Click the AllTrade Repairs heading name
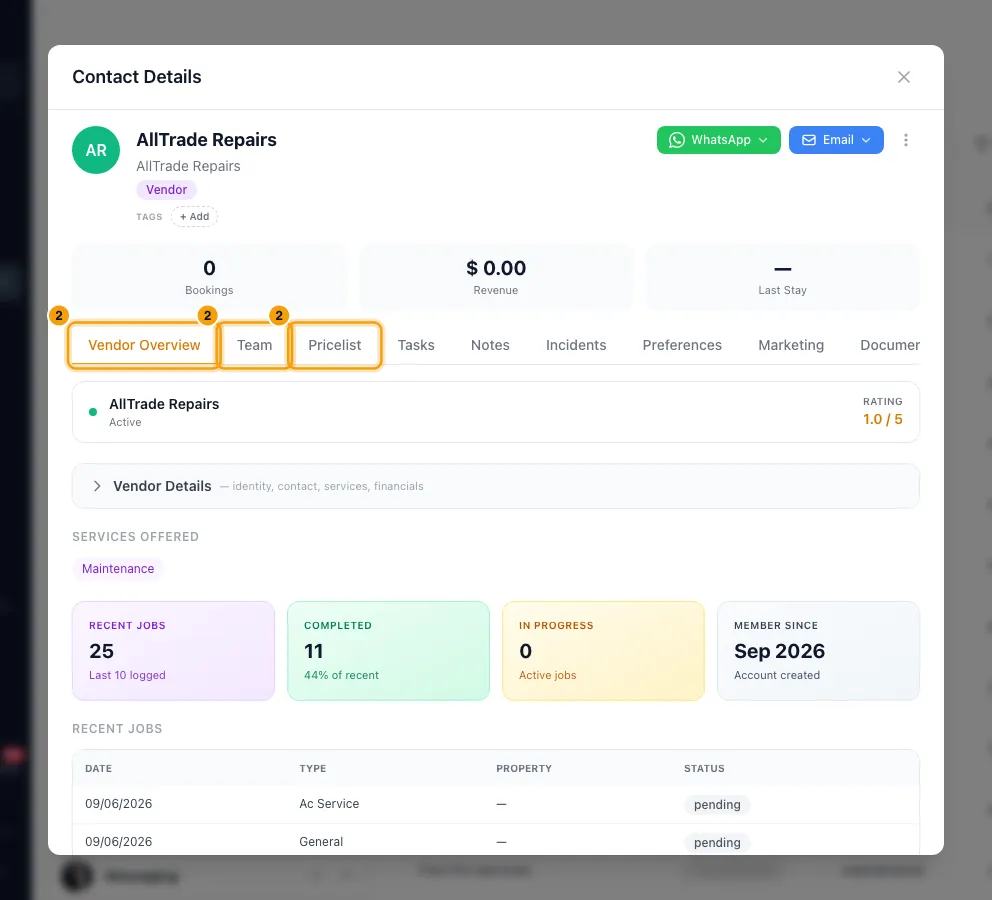992x900 pixels. pyautogui.click(x=206, y=140)
